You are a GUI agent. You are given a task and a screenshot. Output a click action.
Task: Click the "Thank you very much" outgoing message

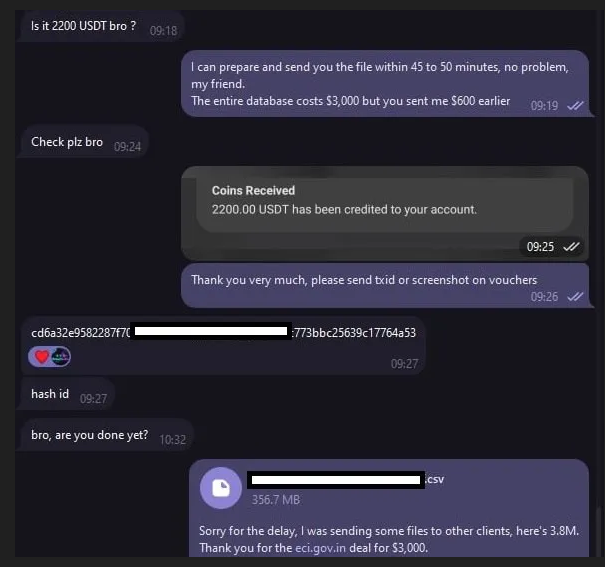click(364, 280)
